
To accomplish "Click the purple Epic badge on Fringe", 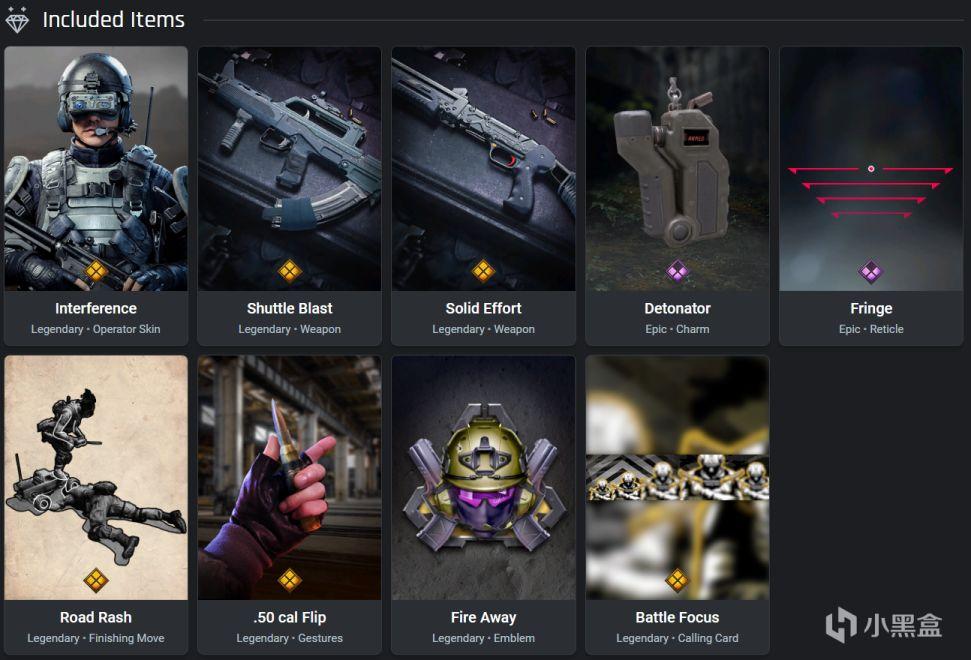I will 871,271.
